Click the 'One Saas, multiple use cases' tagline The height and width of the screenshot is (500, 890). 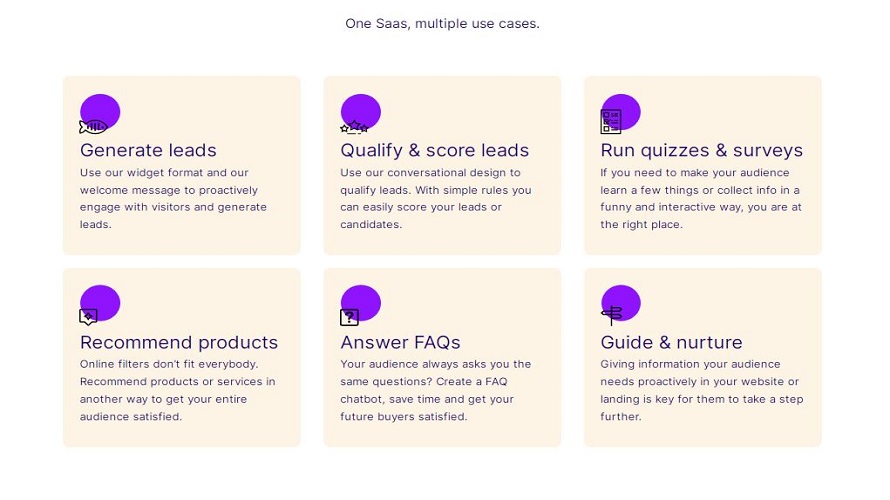442,23
